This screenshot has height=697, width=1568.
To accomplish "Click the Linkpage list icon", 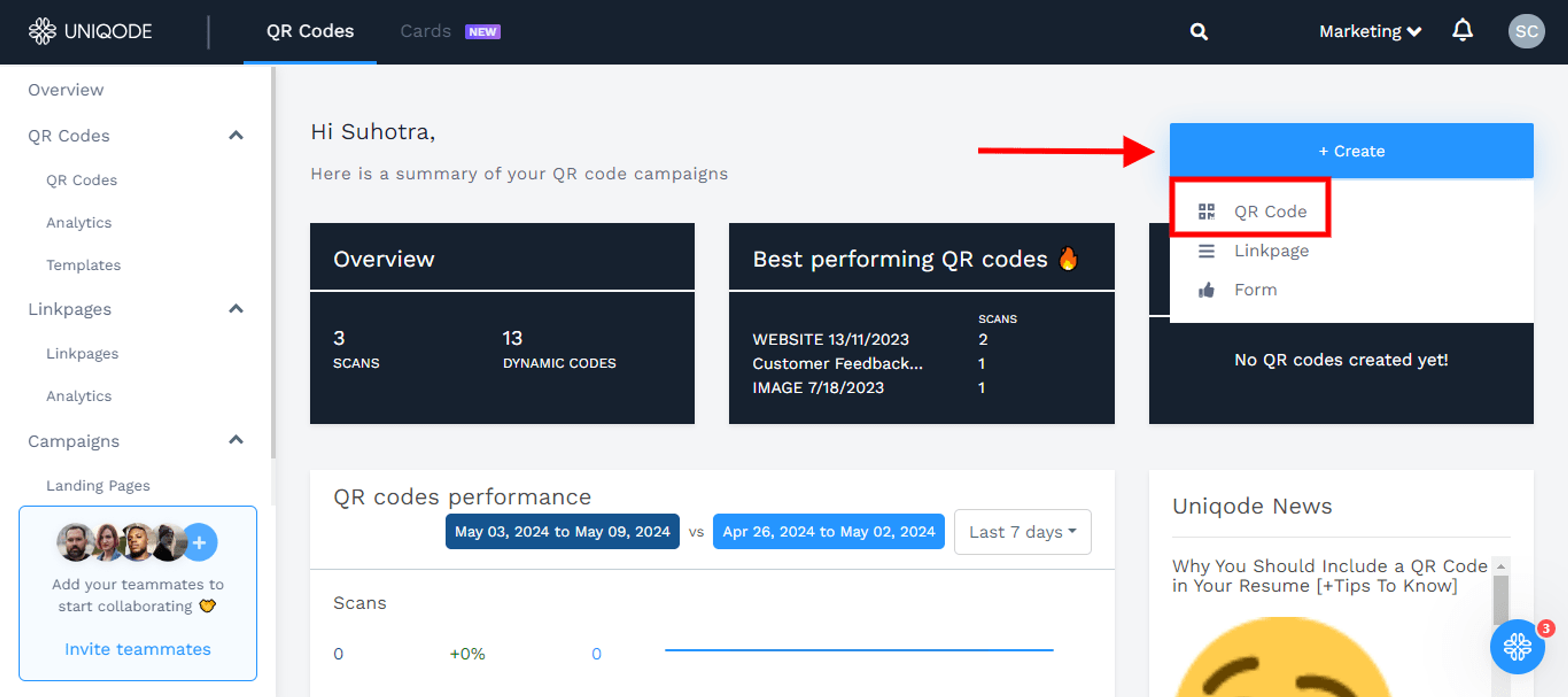I will 1206,251.
